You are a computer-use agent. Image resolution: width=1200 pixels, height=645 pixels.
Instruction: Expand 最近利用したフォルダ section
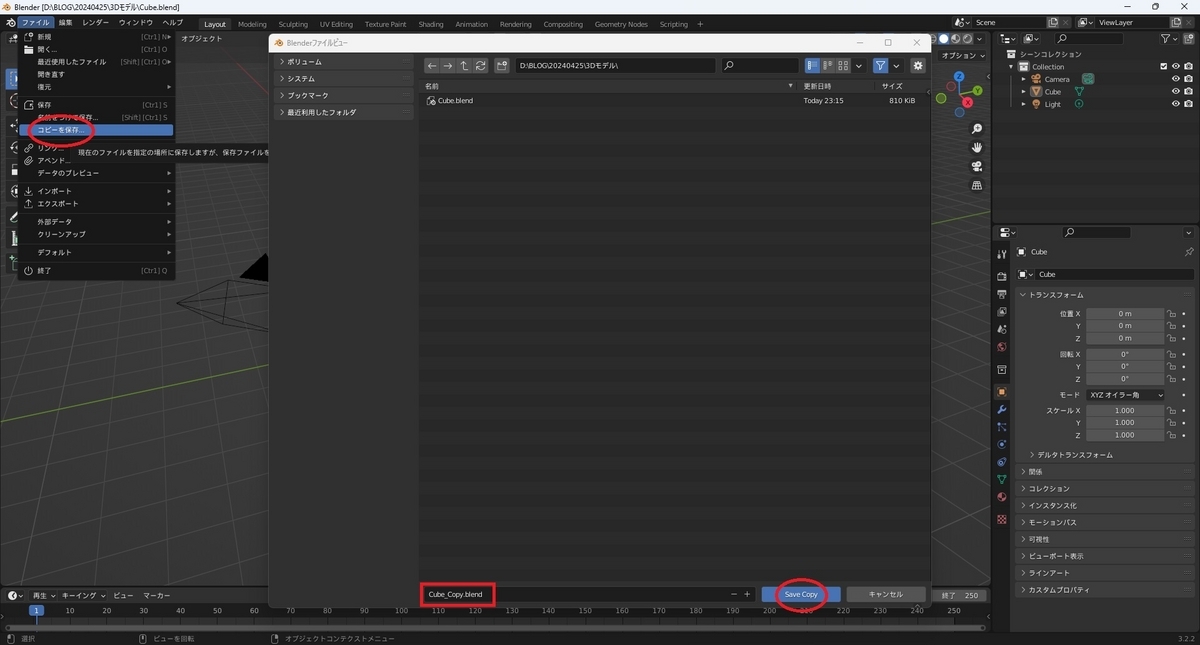click(x=343, y=113)
